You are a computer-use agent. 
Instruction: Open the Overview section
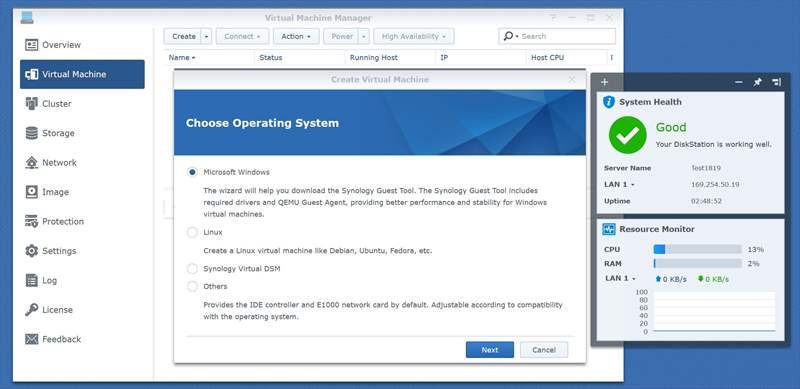pos(82,45)
